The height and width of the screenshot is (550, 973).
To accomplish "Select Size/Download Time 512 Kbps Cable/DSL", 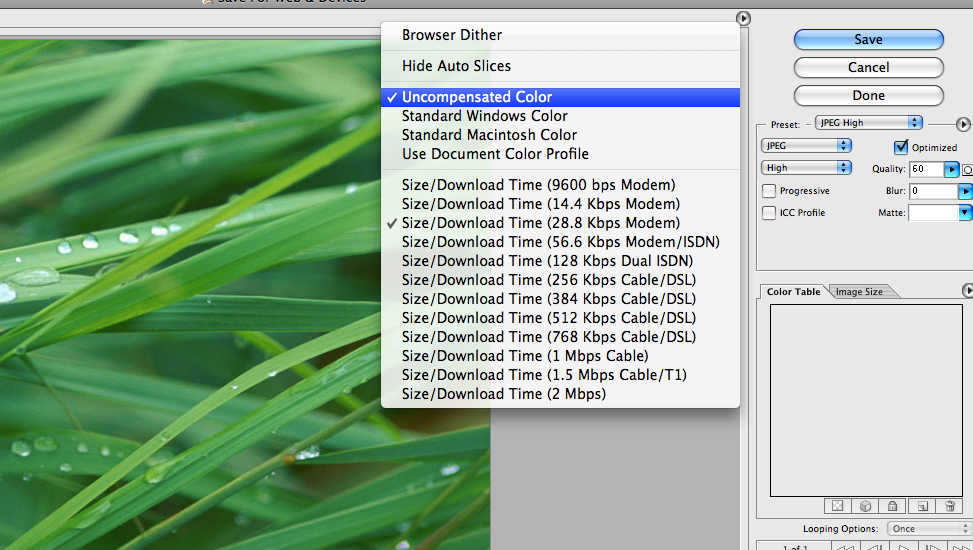I will [560, 318].
